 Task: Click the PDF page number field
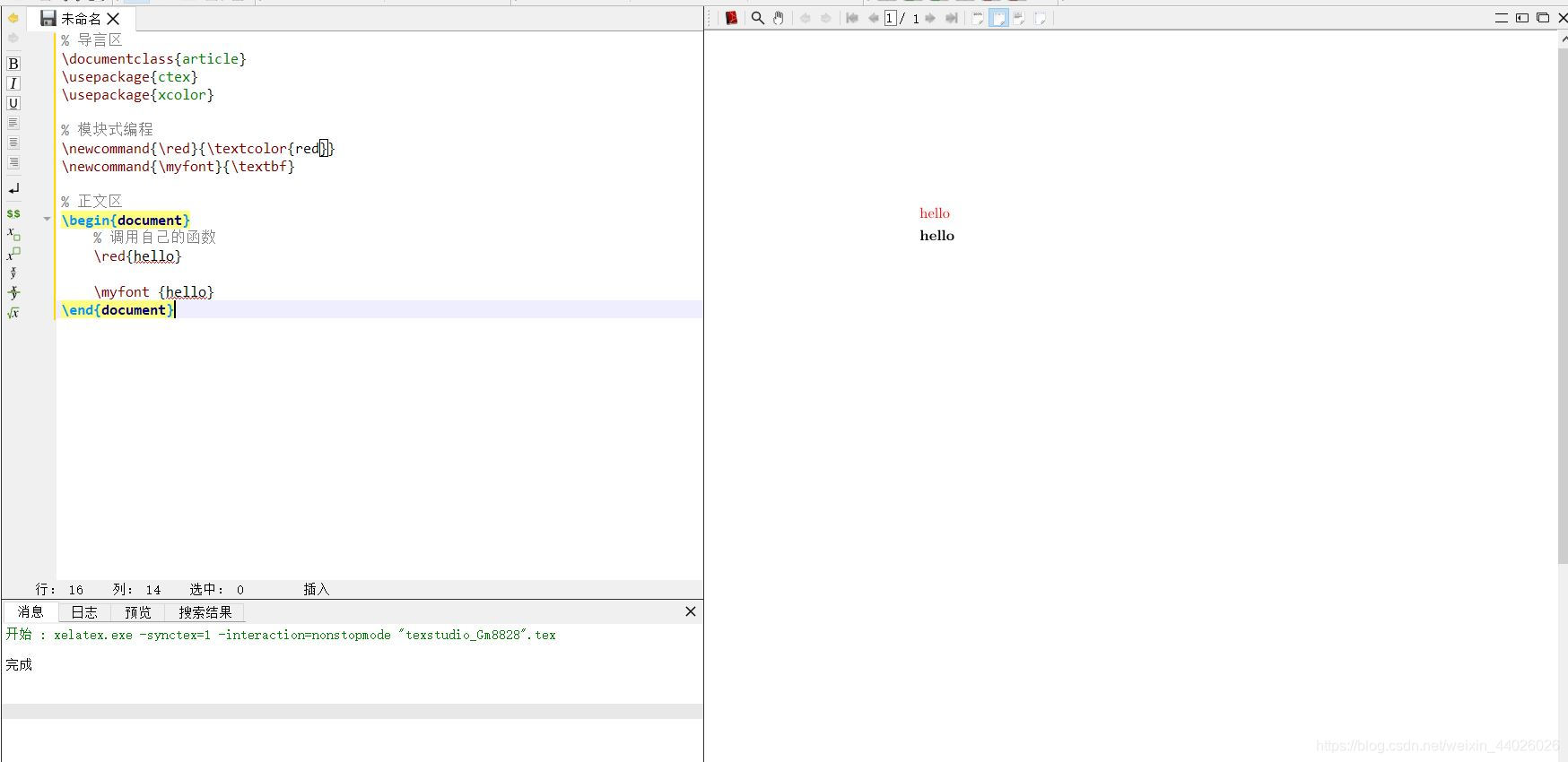[891, 18]
